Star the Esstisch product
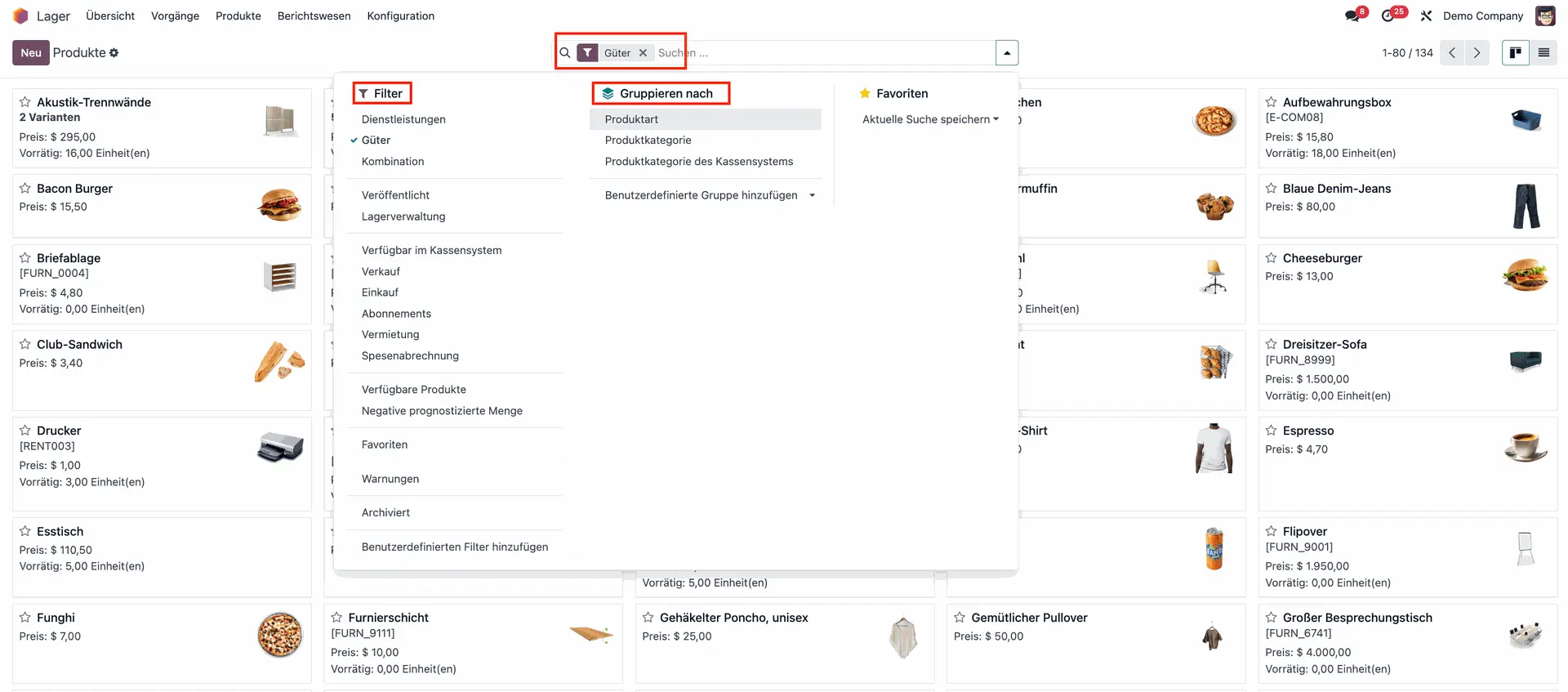The height and width of the screenshot is (692, 1568). coord(25,531)
